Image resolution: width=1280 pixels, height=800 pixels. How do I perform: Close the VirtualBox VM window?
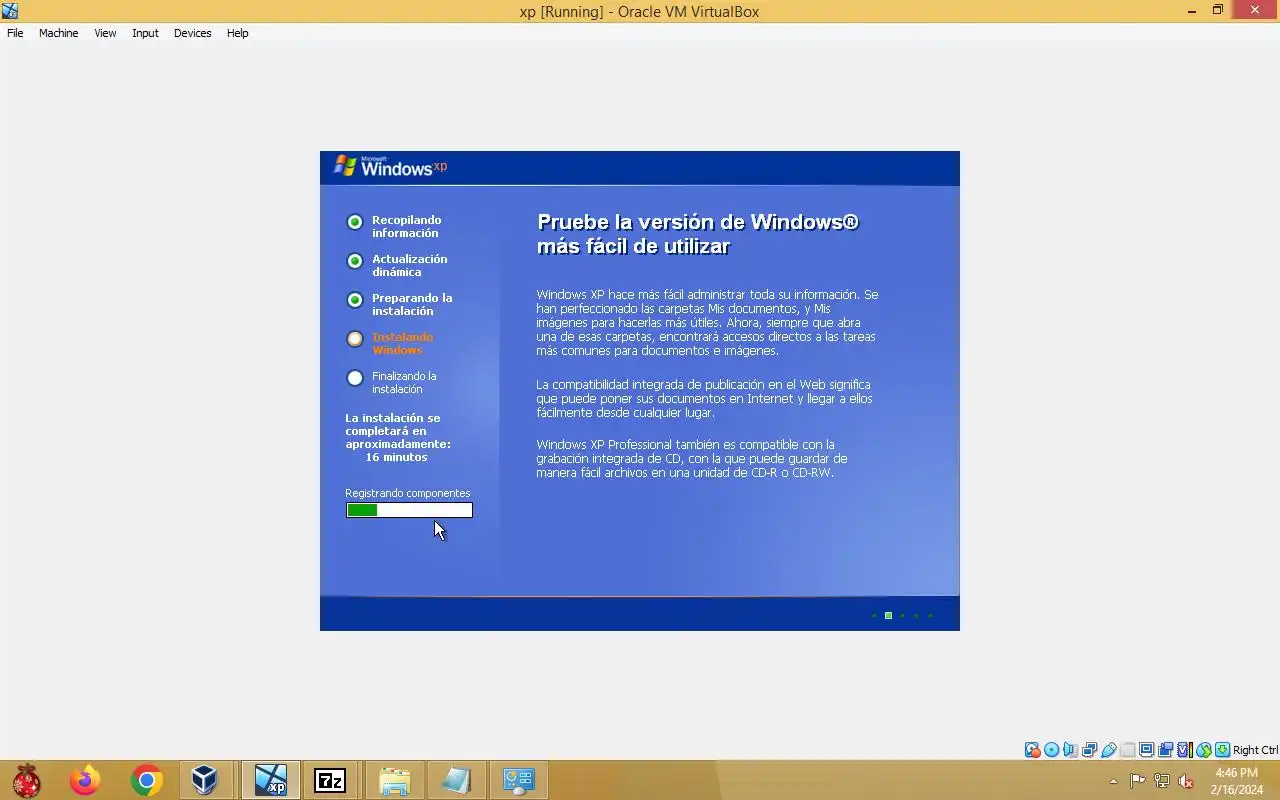1256,11
